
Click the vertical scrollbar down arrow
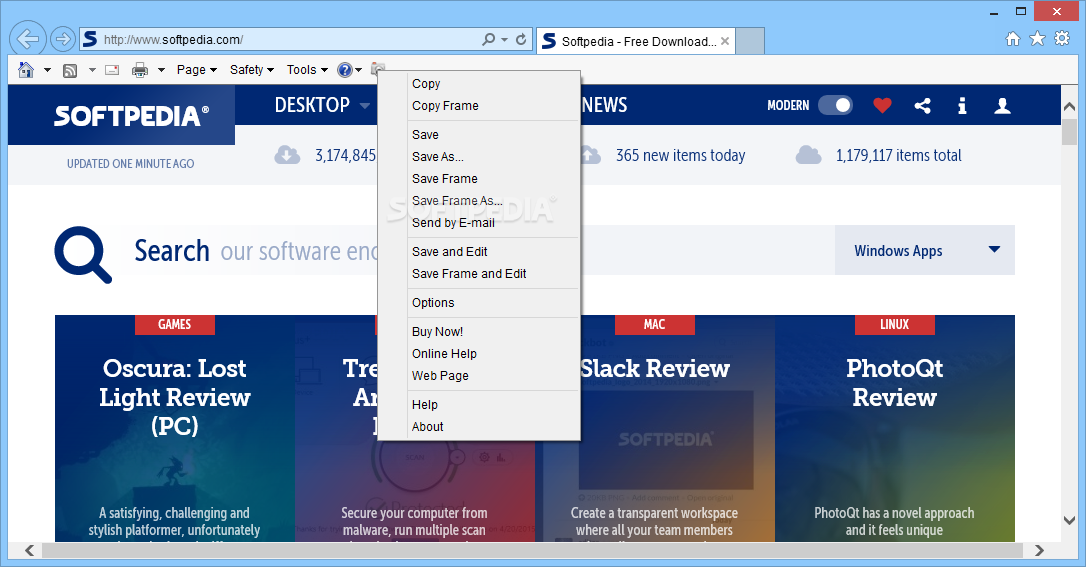tap(1069, 520)
